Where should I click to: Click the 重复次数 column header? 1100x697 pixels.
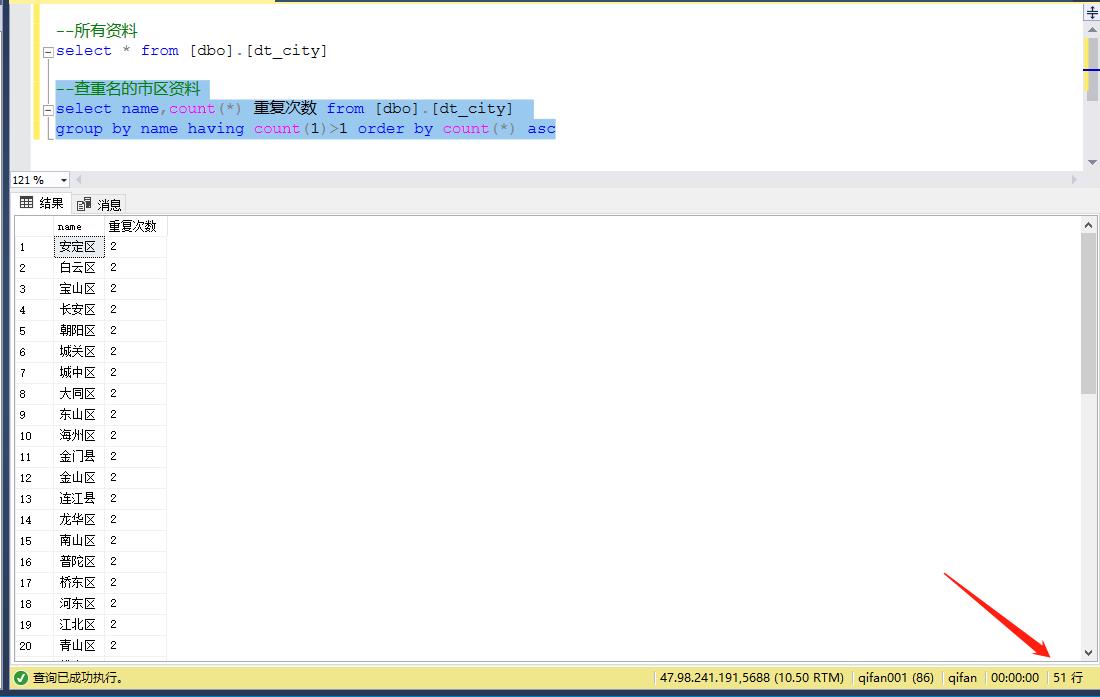(132, 227)
